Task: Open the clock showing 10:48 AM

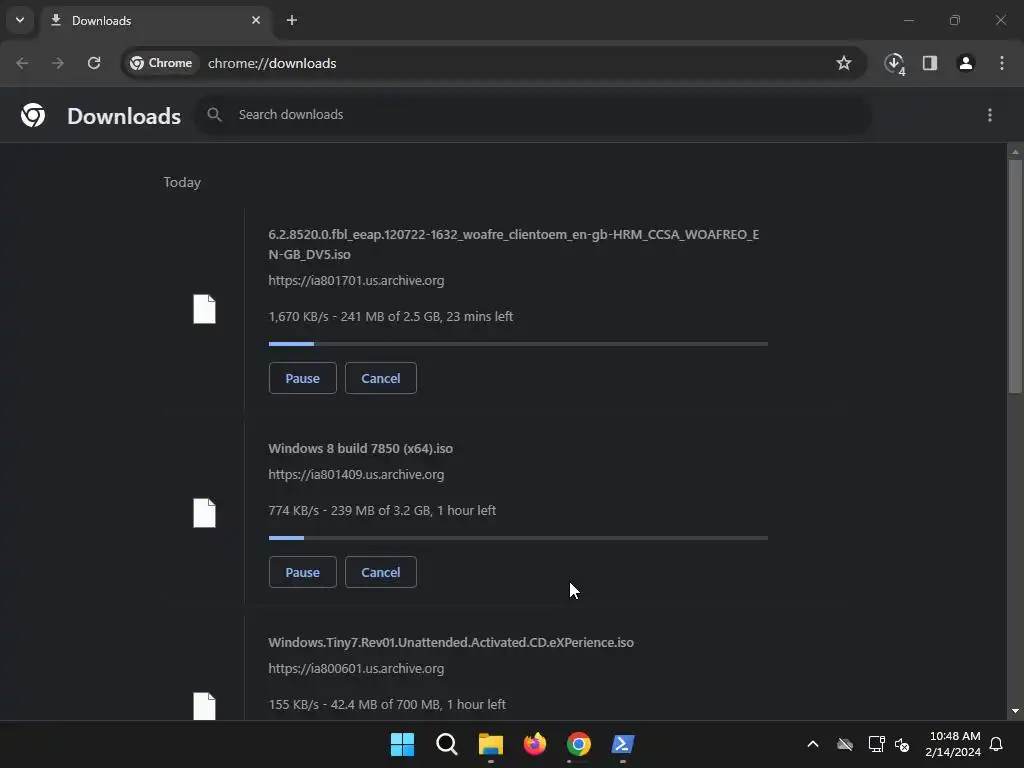Action: [953, 744]
